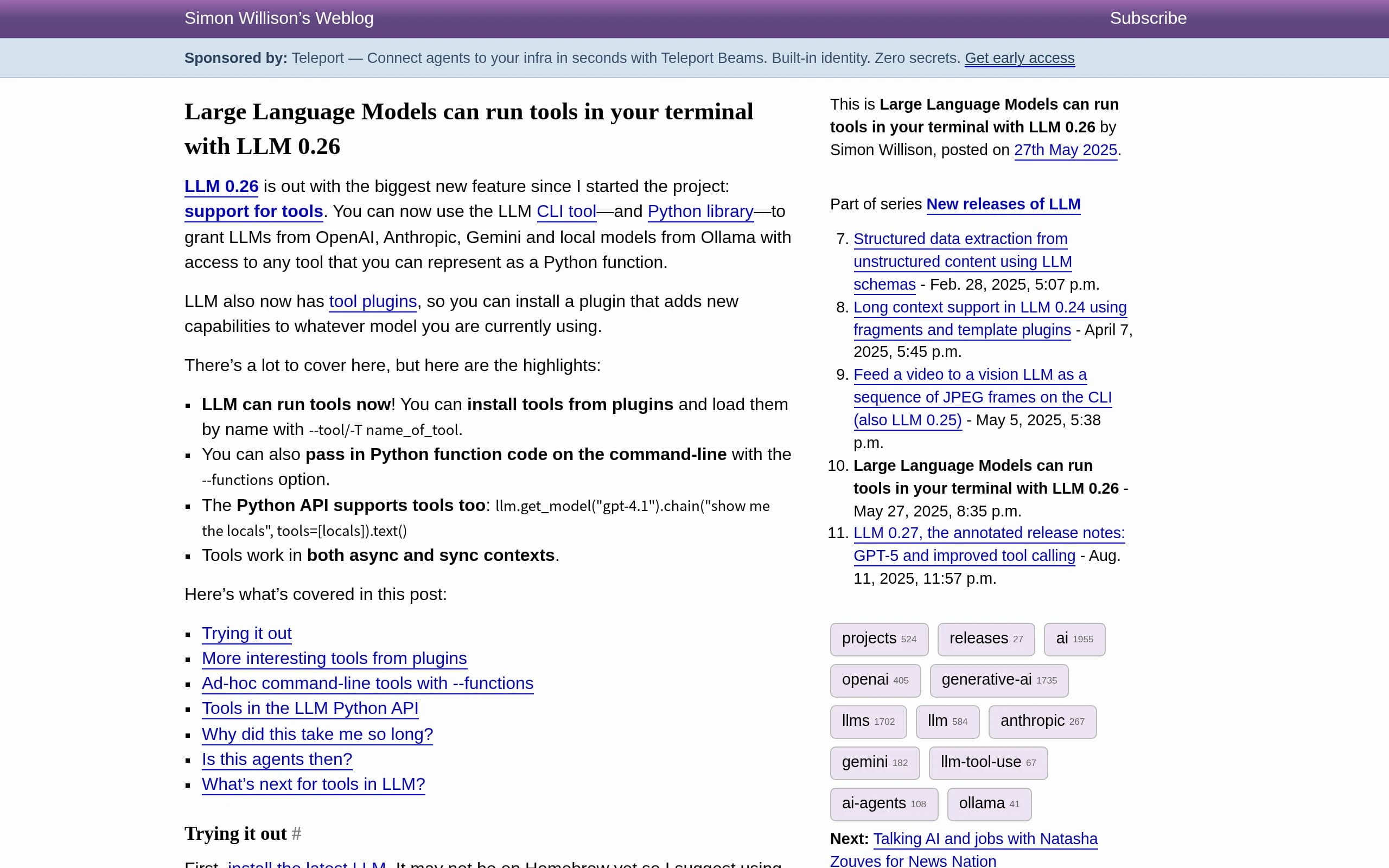Open the New releases of LLM series
Screen dimensions: 1389x868
click(1003, 205)
